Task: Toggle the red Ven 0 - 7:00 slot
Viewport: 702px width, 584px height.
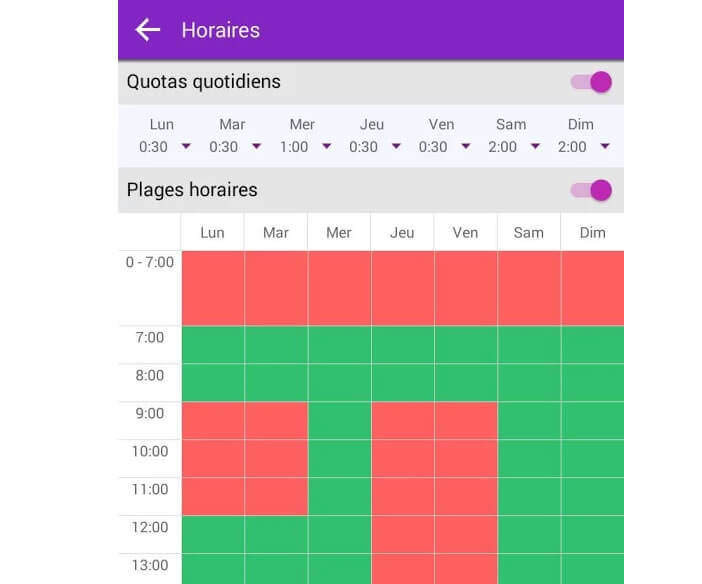Action: [x=465, y=288]
